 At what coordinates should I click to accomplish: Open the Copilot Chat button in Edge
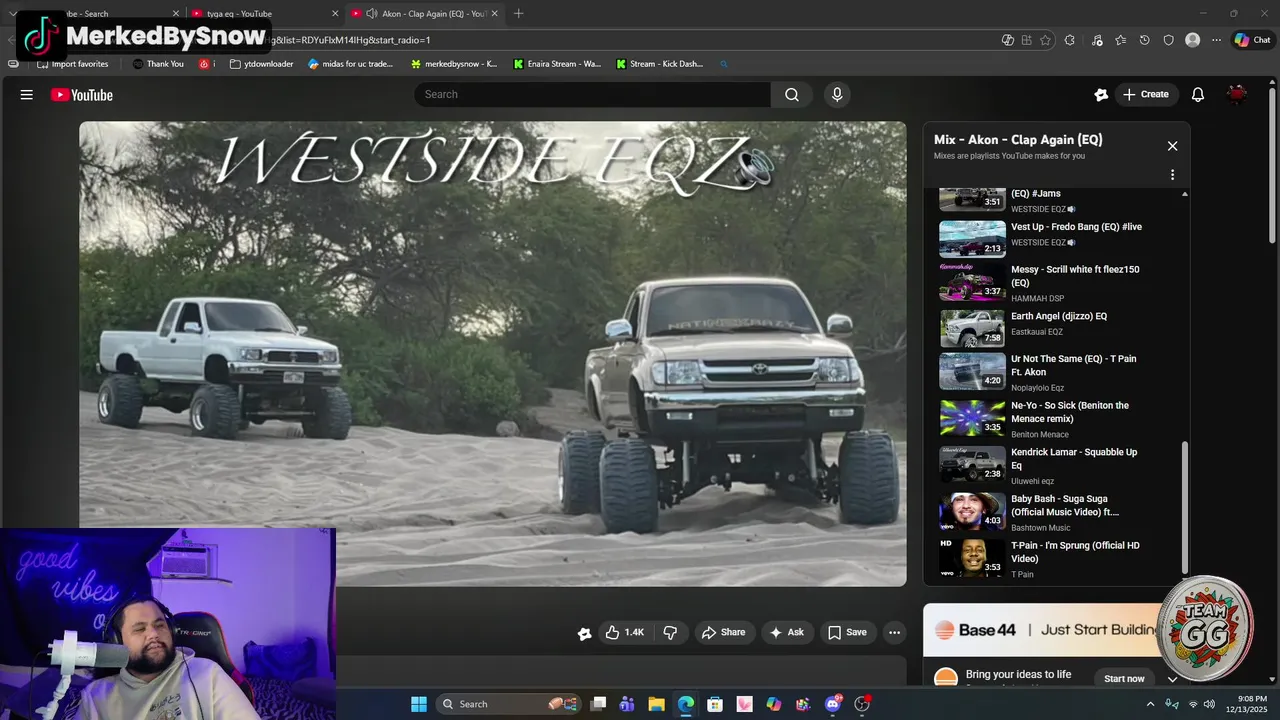[1252, 40]
